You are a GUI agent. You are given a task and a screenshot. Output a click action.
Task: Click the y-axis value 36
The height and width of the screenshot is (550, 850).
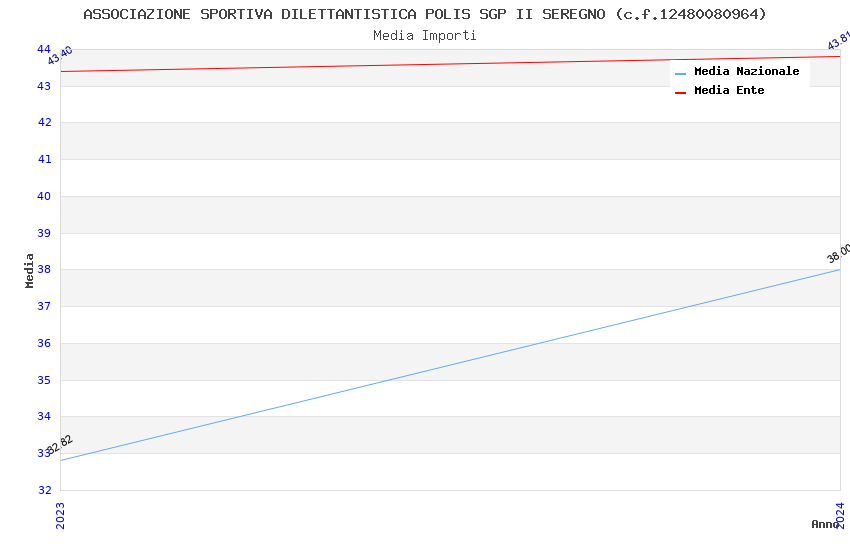pyautogui.click(x=44, y=343)
